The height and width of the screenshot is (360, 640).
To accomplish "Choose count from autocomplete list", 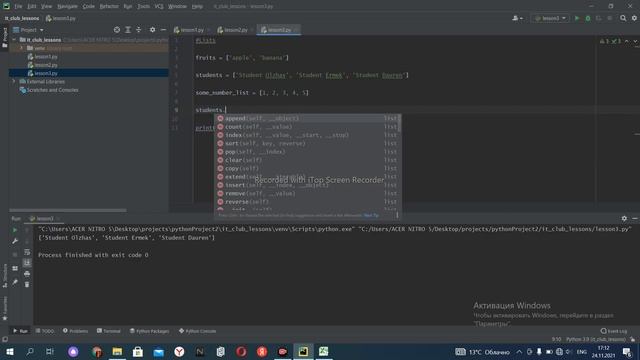I will [306, 127].
